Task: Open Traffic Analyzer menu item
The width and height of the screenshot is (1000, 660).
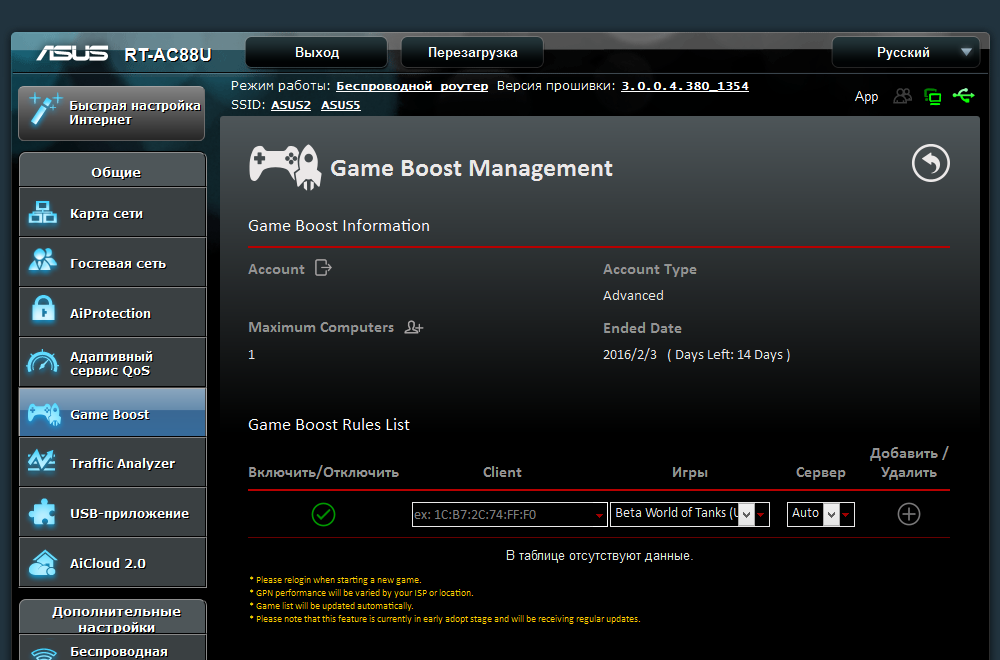Action: coord(113,462)
